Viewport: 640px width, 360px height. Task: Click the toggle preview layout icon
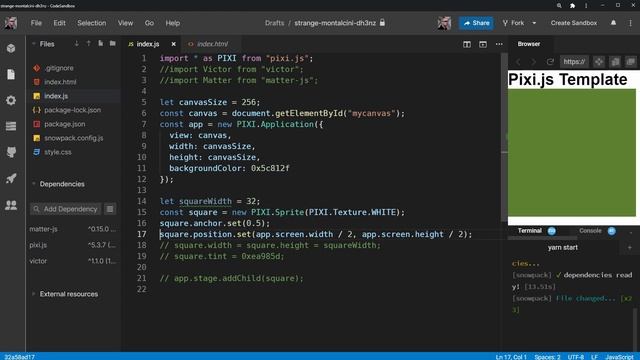[483, 44]
